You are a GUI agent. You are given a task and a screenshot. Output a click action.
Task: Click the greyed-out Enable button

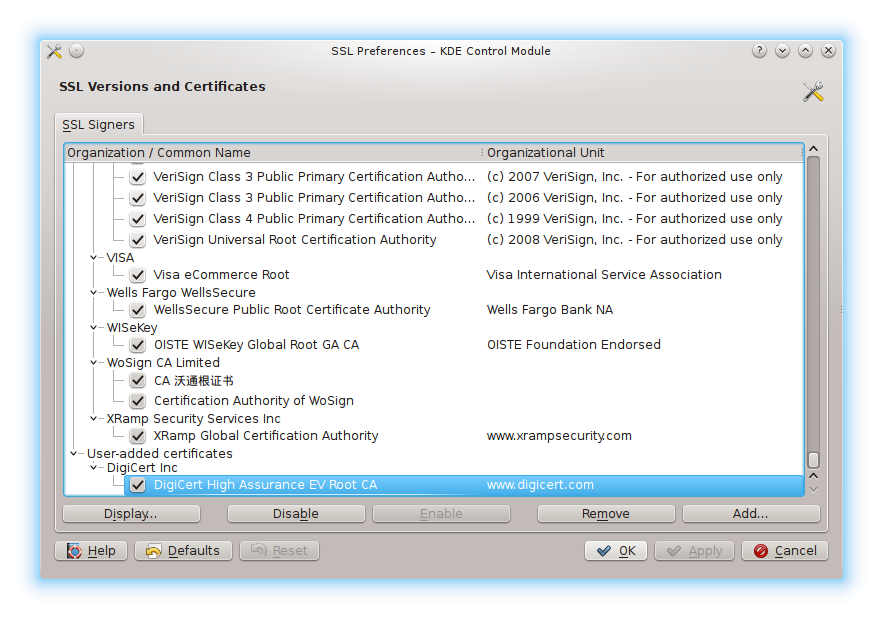coord(441,514)
